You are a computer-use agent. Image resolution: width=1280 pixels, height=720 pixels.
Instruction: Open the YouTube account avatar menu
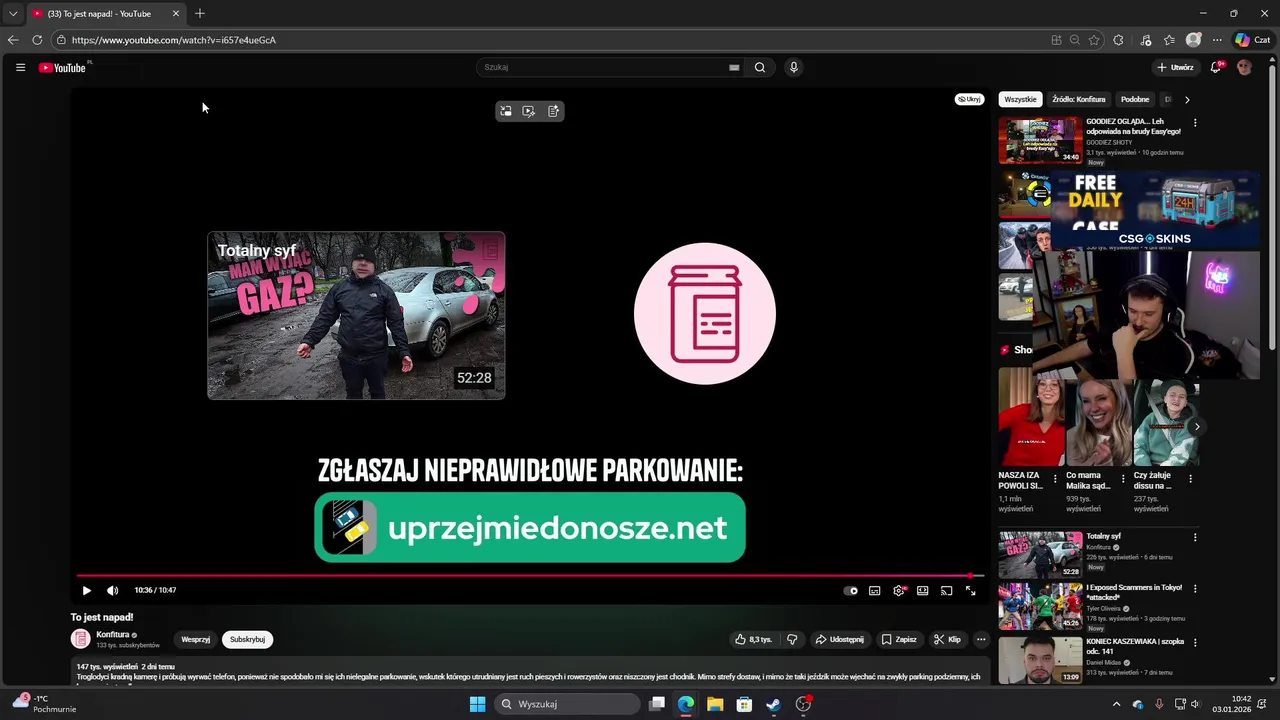coord(1244,67)
